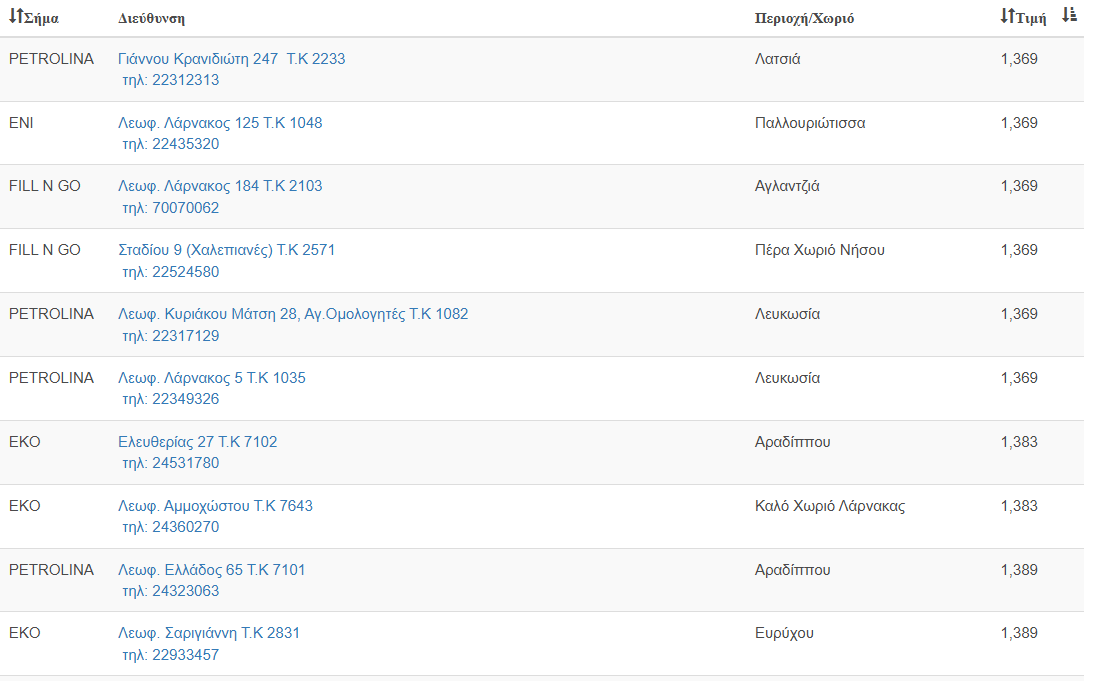Open address link Λεωφ. Ελλάδος 65 Τ.Κ 7101
1097x681 pixels.
pyautogui.click(x=212, y=570)
